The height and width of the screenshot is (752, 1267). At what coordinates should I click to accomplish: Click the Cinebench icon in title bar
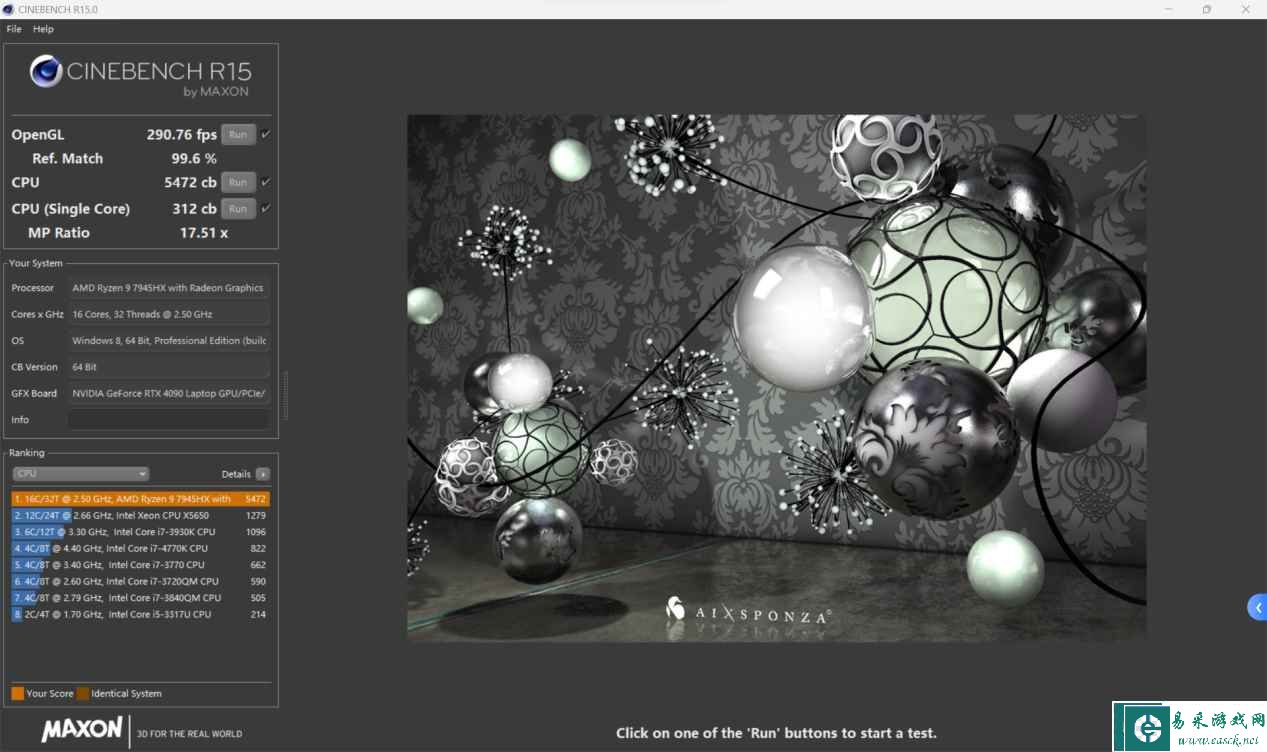tap(9, 9)
